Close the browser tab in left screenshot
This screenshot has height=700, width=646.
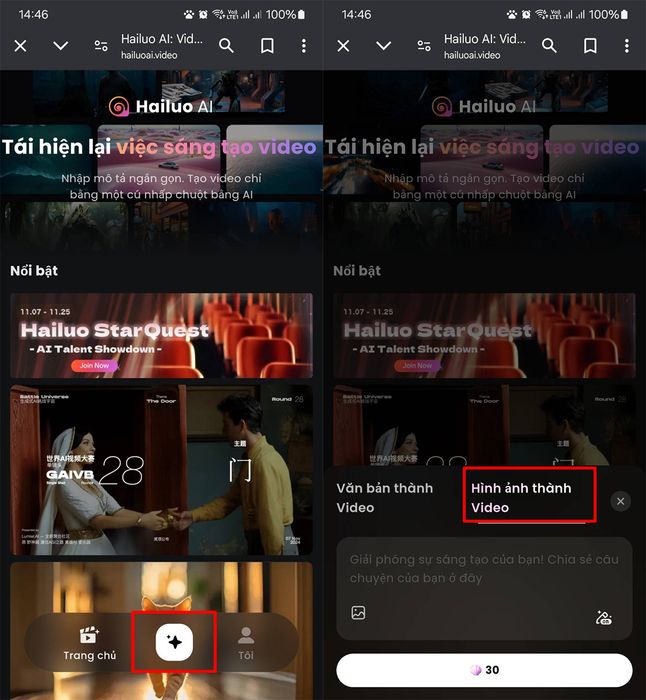[21, 46]
